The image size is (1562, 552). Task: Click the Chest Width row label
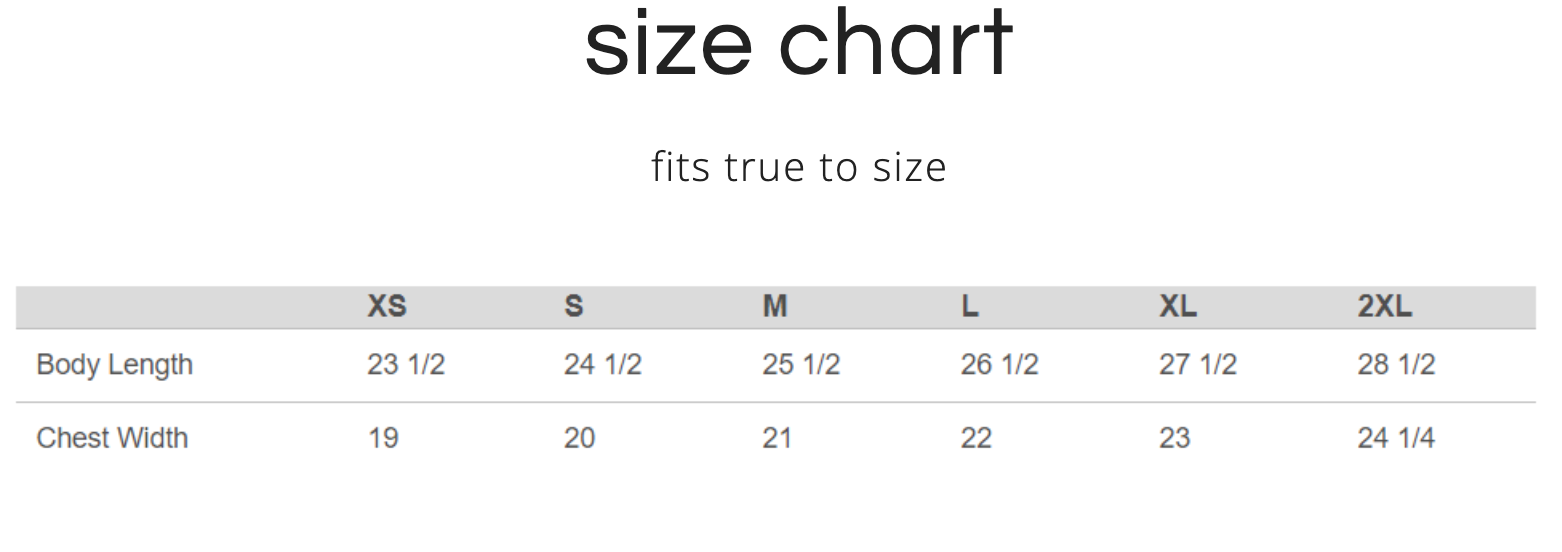pos(112,438)
